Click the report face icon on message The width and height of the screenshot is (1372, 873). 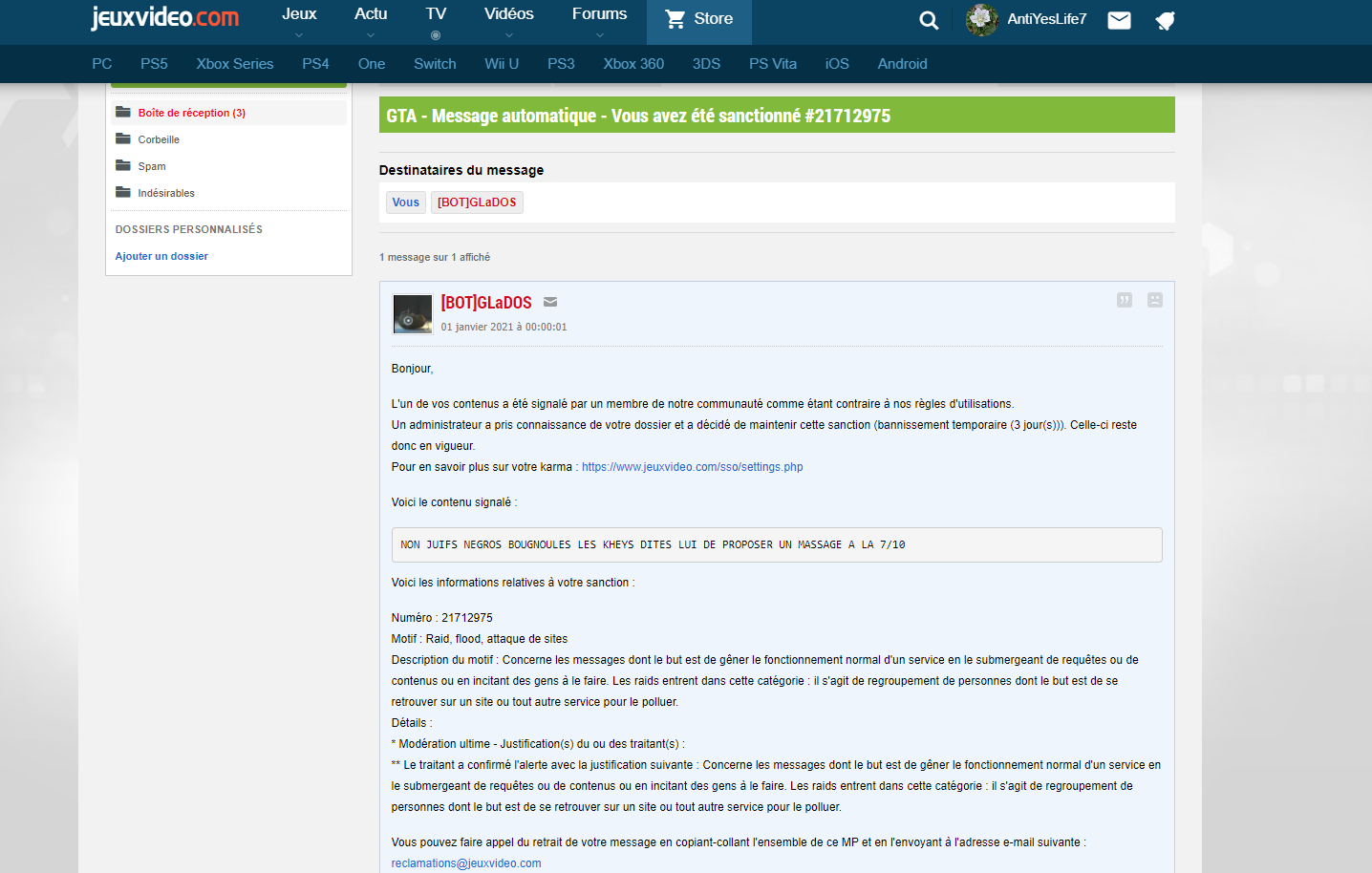coord(1154,300)
